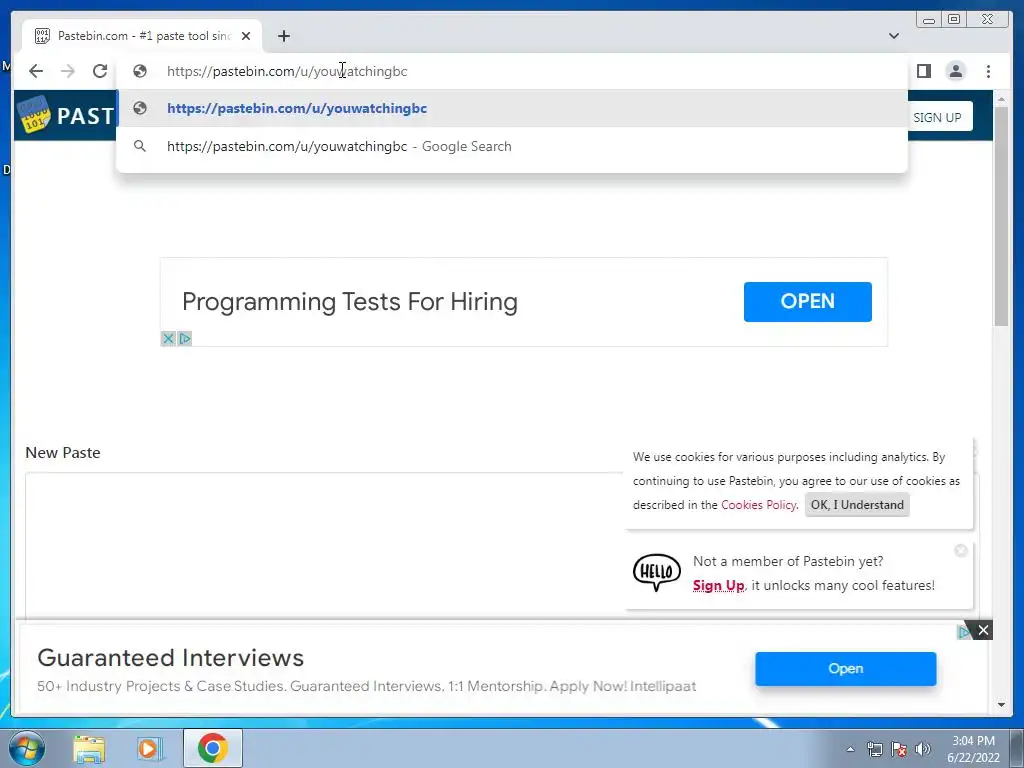Viewport: 1024px width, 768px height.
Task: Show hidden system tray icons
Action: coord(850,749)
